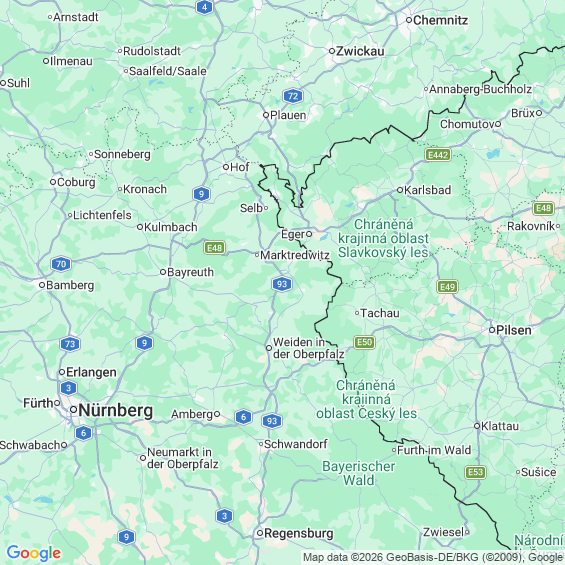Click the Map data copyright text
This screenshot has width=565, height=565.
click(433, 557)
